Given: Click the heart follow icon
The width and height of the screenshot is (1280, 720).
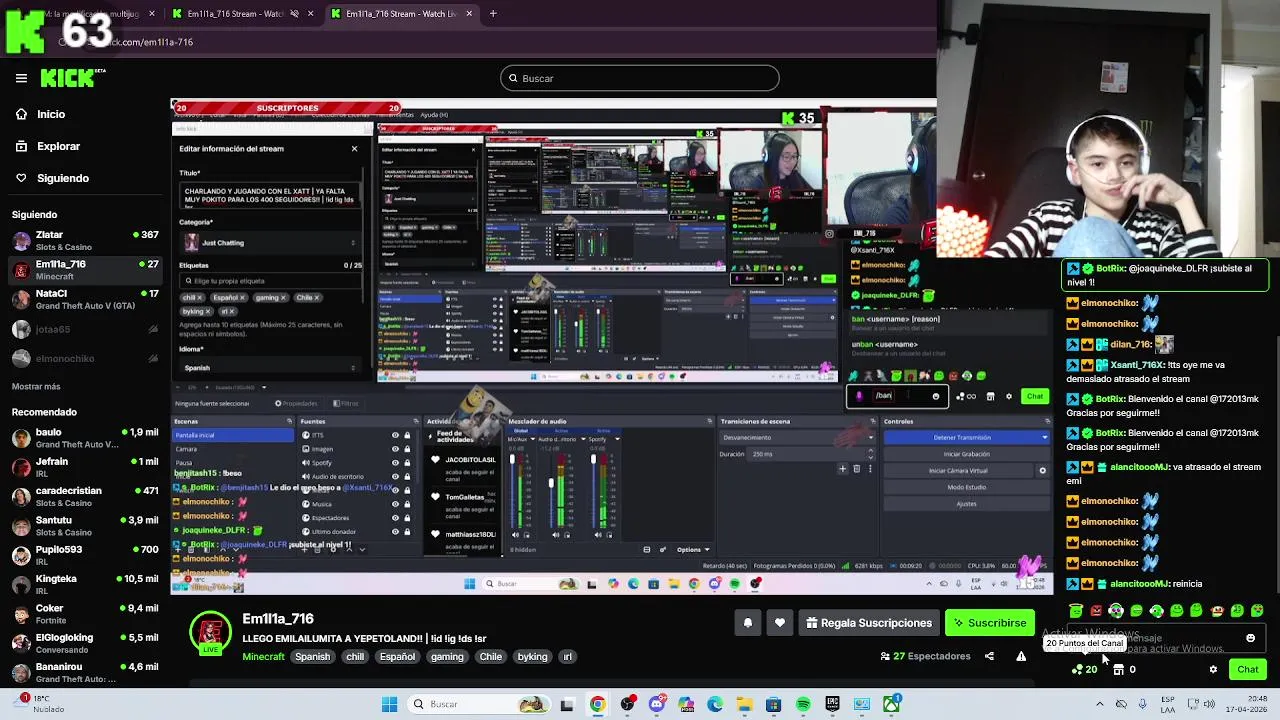Looking at the screenshot, I should pyautogui.click(x=780, y=623).
